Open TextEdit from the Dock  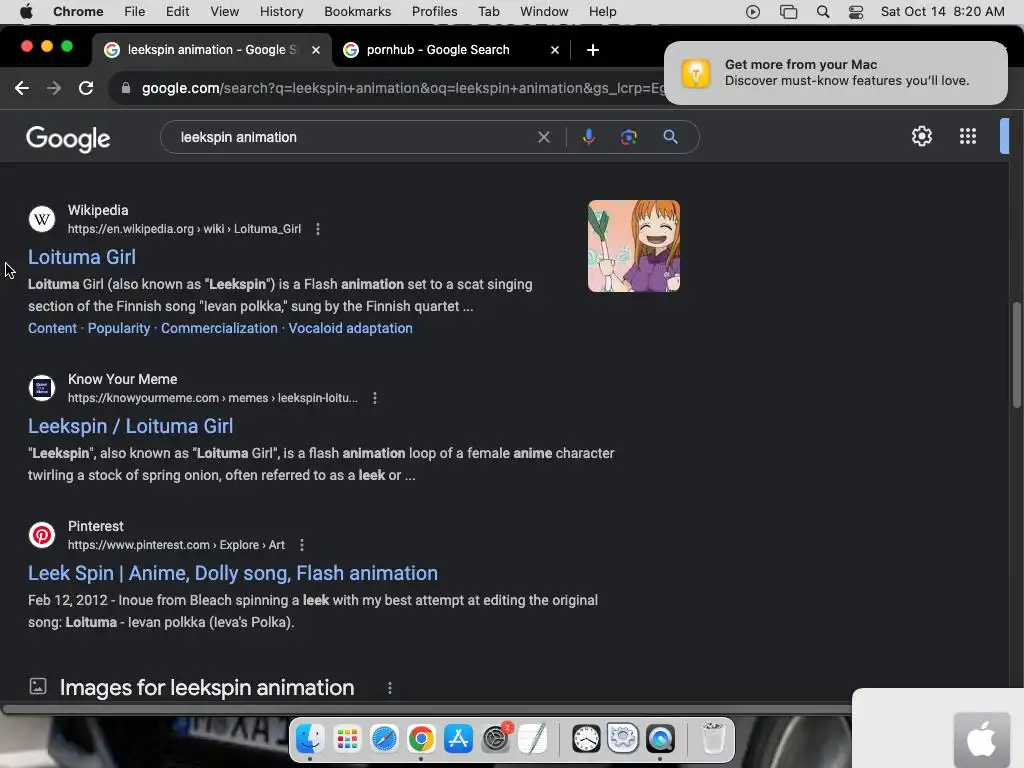[x=533, y=739]
